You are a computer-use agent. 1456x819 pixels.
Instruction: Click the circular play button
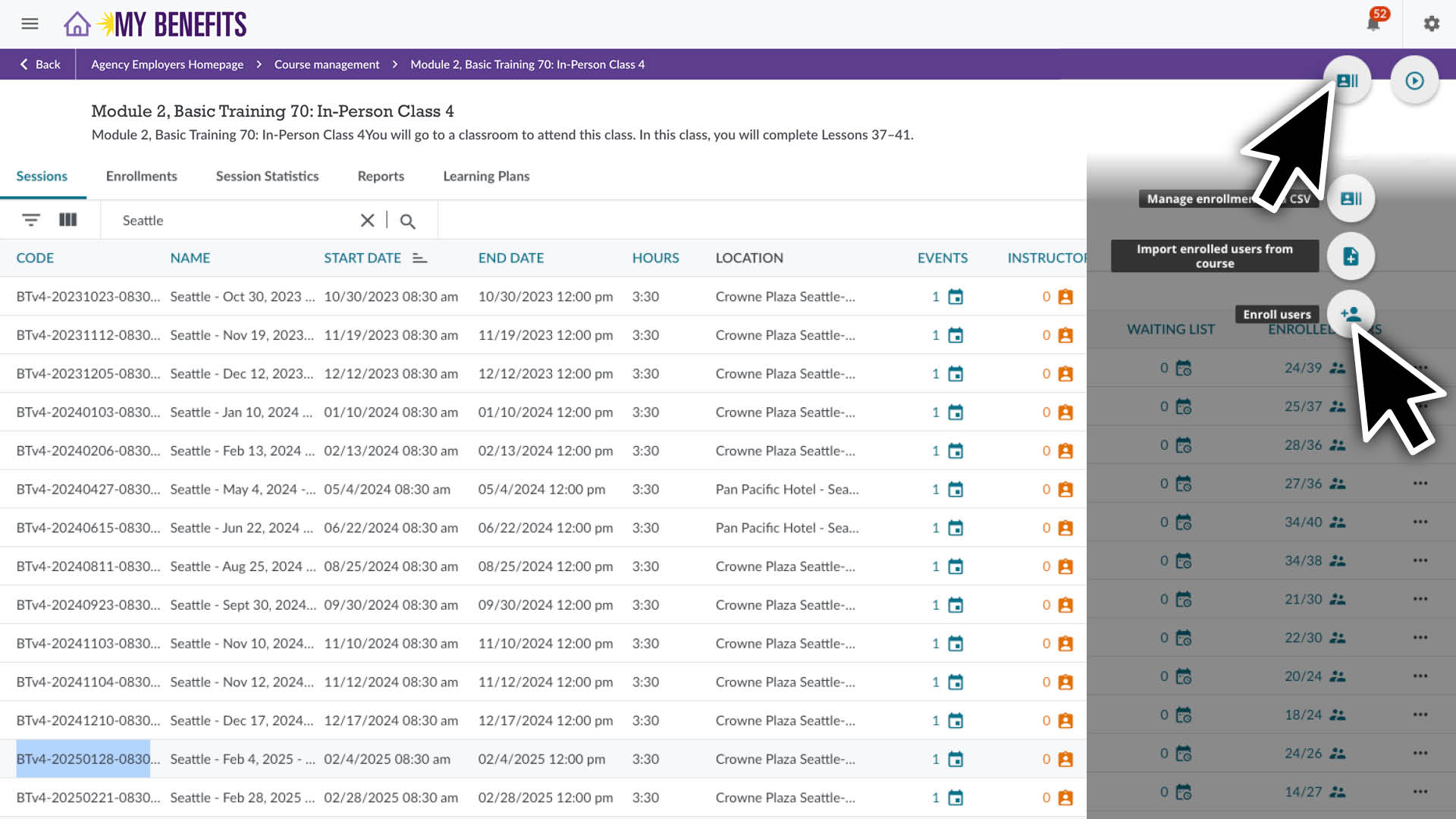pyautogui.click(x=1414, y=80)
